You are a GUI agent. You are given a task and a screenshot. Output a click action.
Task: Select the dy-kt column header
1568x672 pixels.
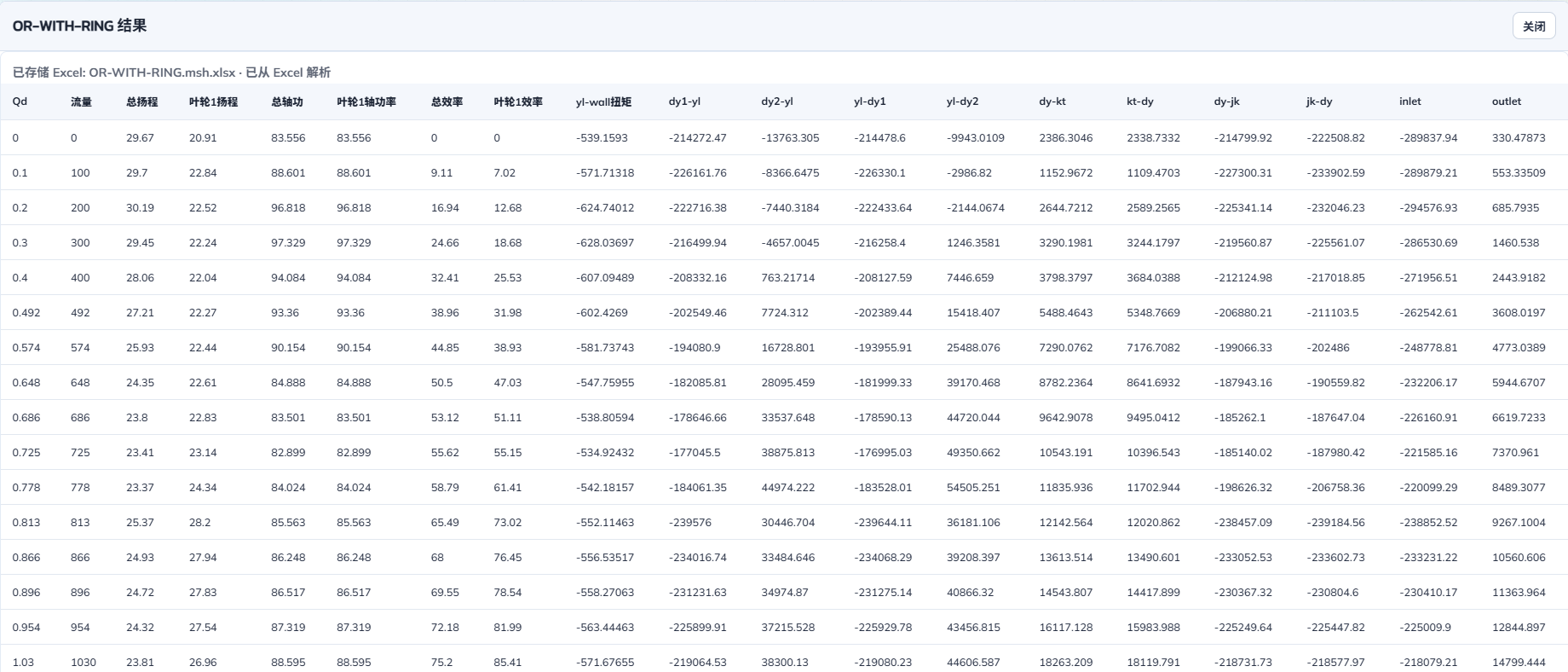(1052, 101)
